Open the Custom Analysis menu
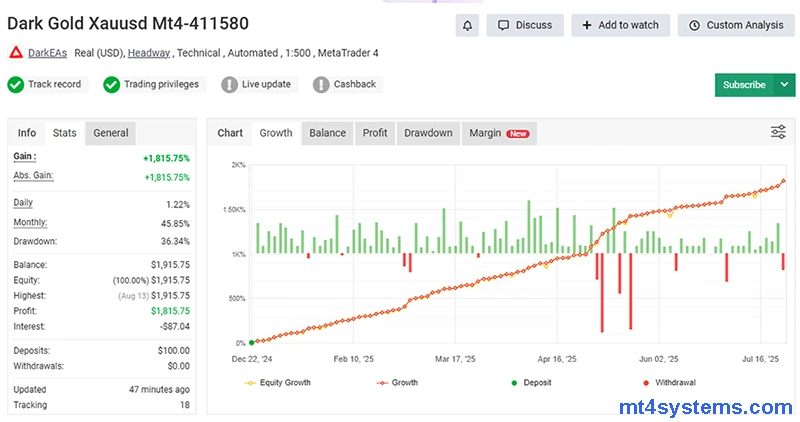The image size is (800, 422). point(736,25)
